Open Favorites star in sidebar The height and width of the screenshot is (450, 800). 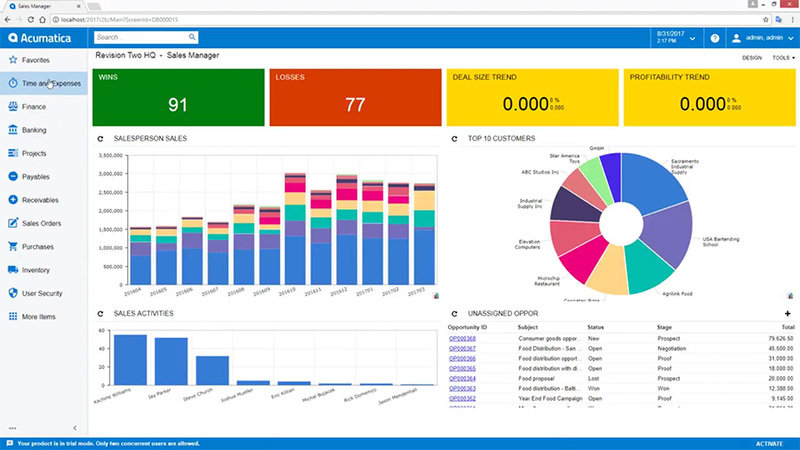[x=13, y=60]
